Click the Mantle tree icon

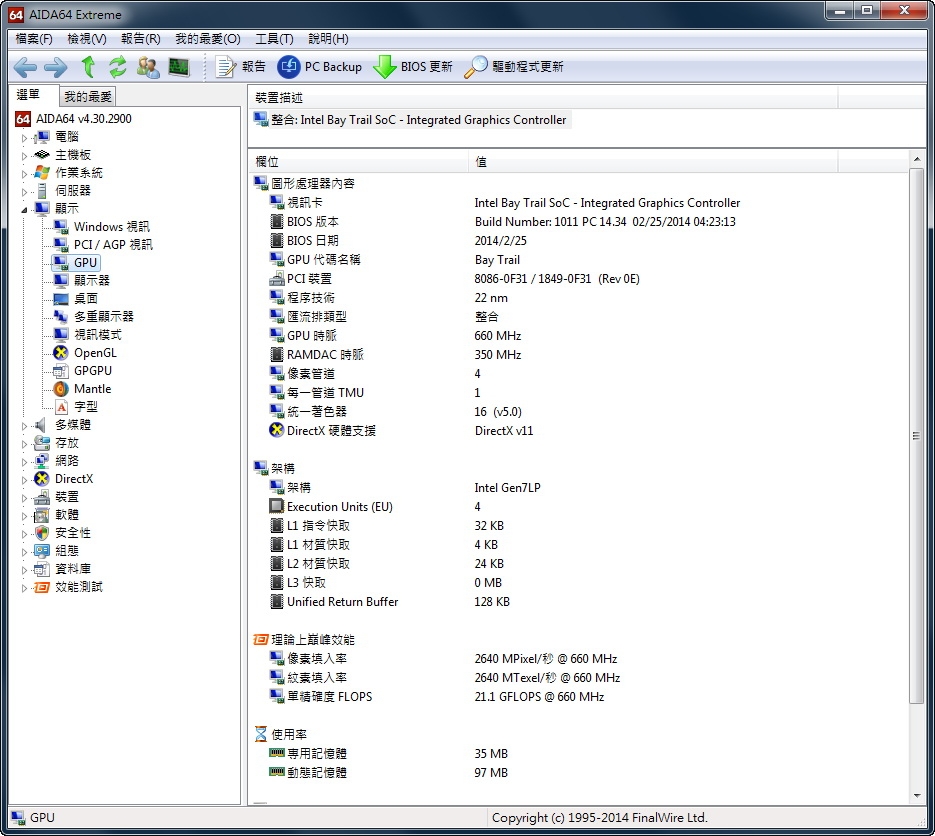[x=61, y=389]
